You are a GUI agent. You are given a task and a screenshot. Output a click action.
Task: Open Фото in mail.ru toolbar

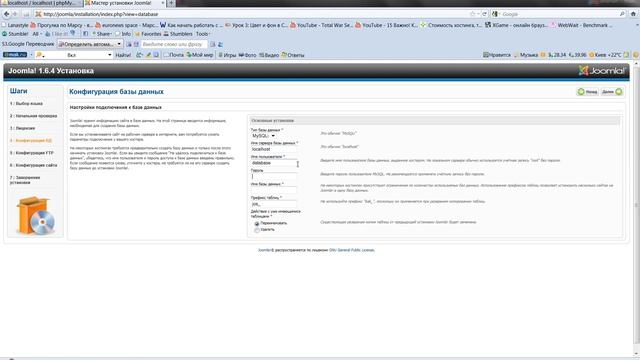[247, 55]
